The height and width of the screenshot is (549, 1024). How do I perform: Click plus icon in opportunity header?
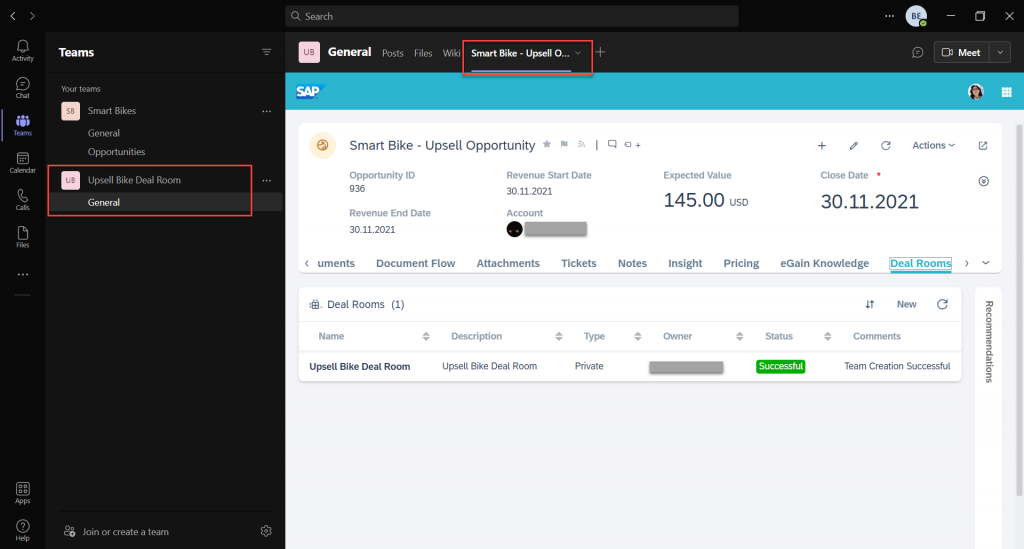[822, 146]
